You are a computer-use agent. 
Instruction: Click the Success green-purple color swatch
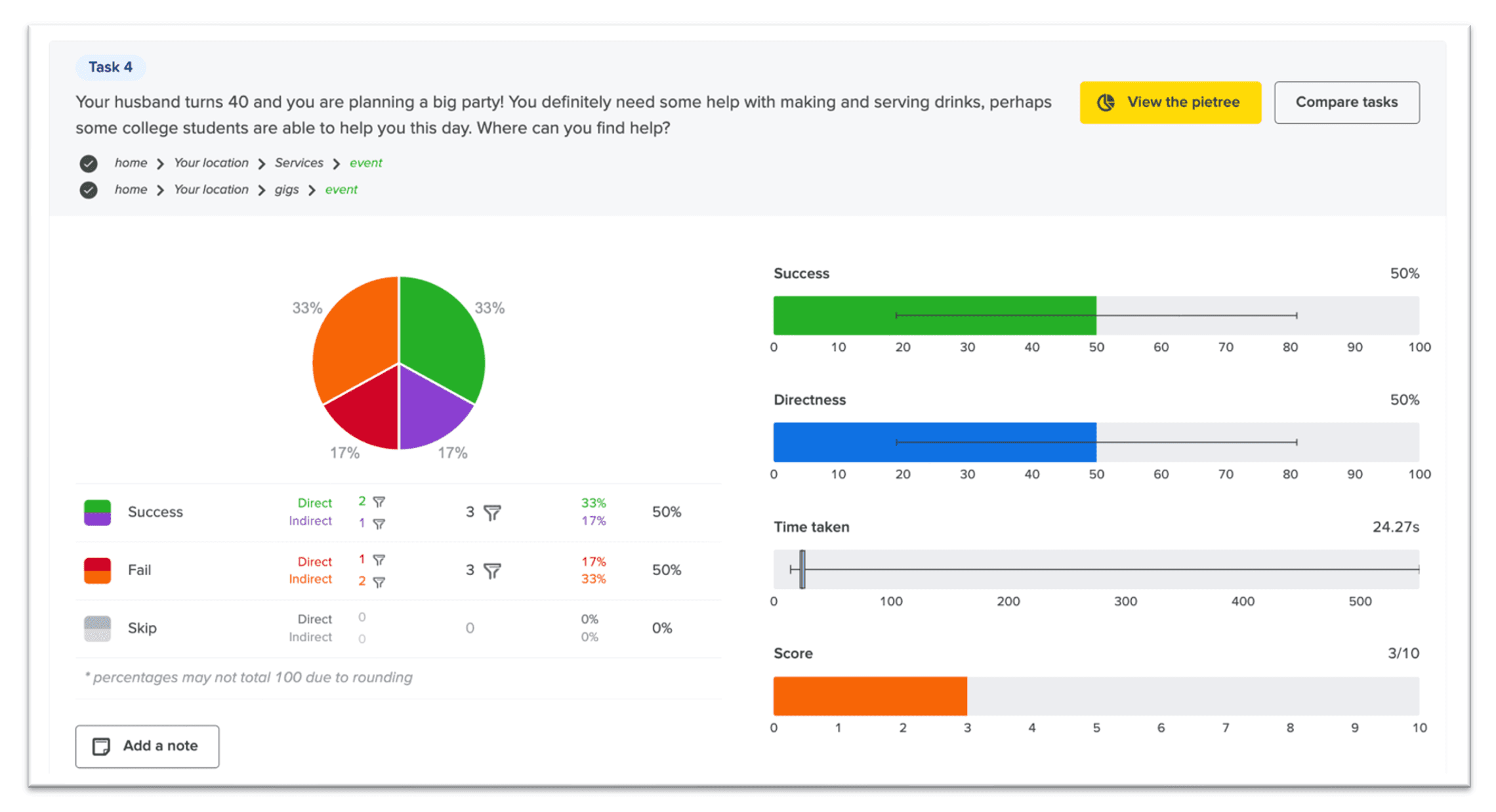97,512
